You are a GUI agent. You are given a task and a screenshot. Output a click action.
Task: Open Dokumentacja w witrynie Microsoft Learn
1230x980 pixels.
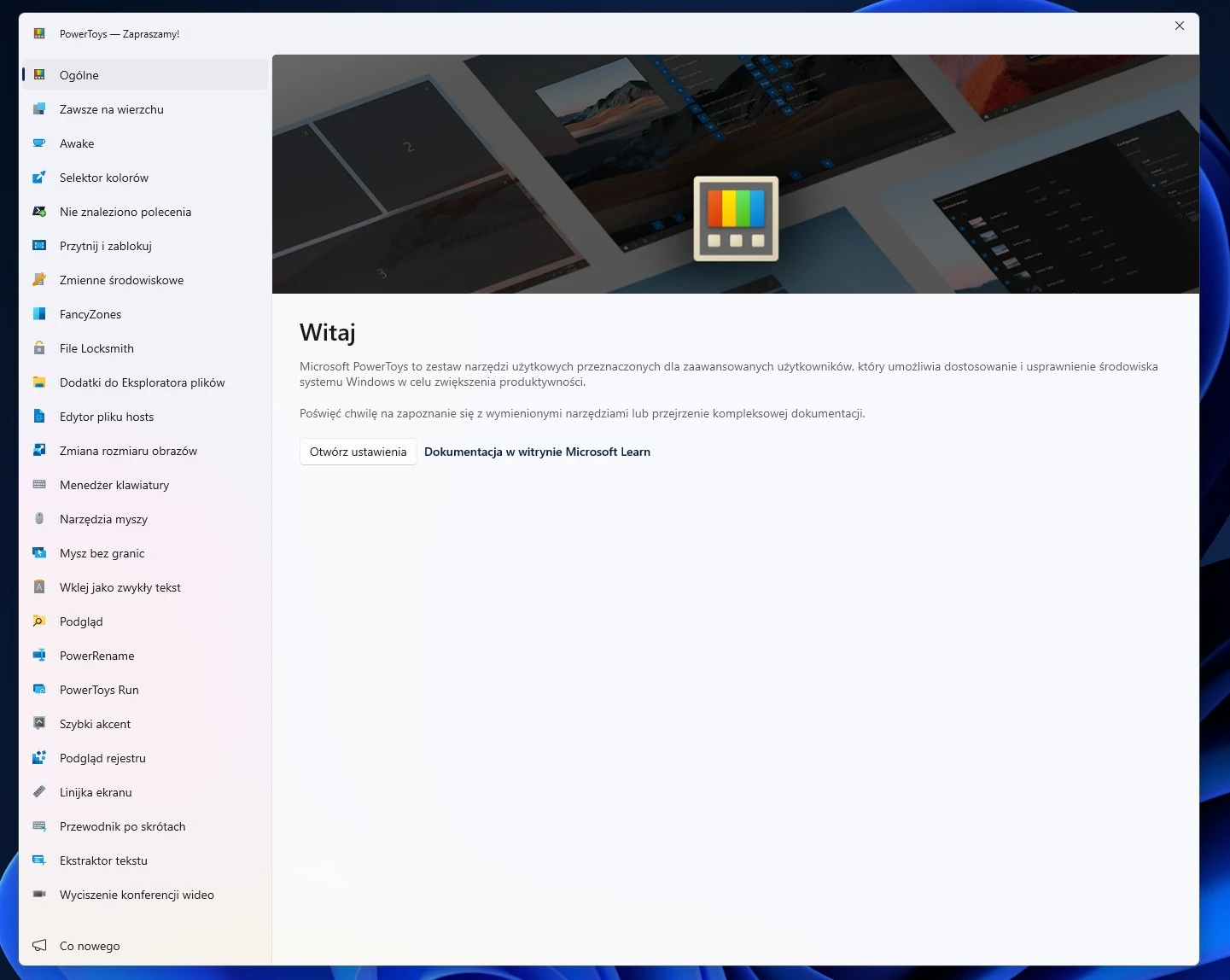click(x=538, y=452)
